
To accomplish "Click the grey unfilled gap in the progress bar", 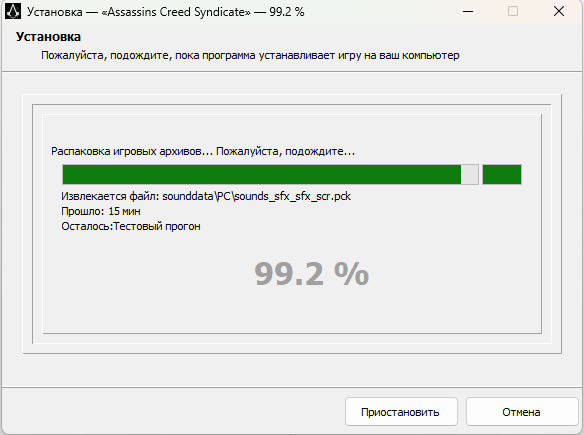I will (x=470, y=175).
